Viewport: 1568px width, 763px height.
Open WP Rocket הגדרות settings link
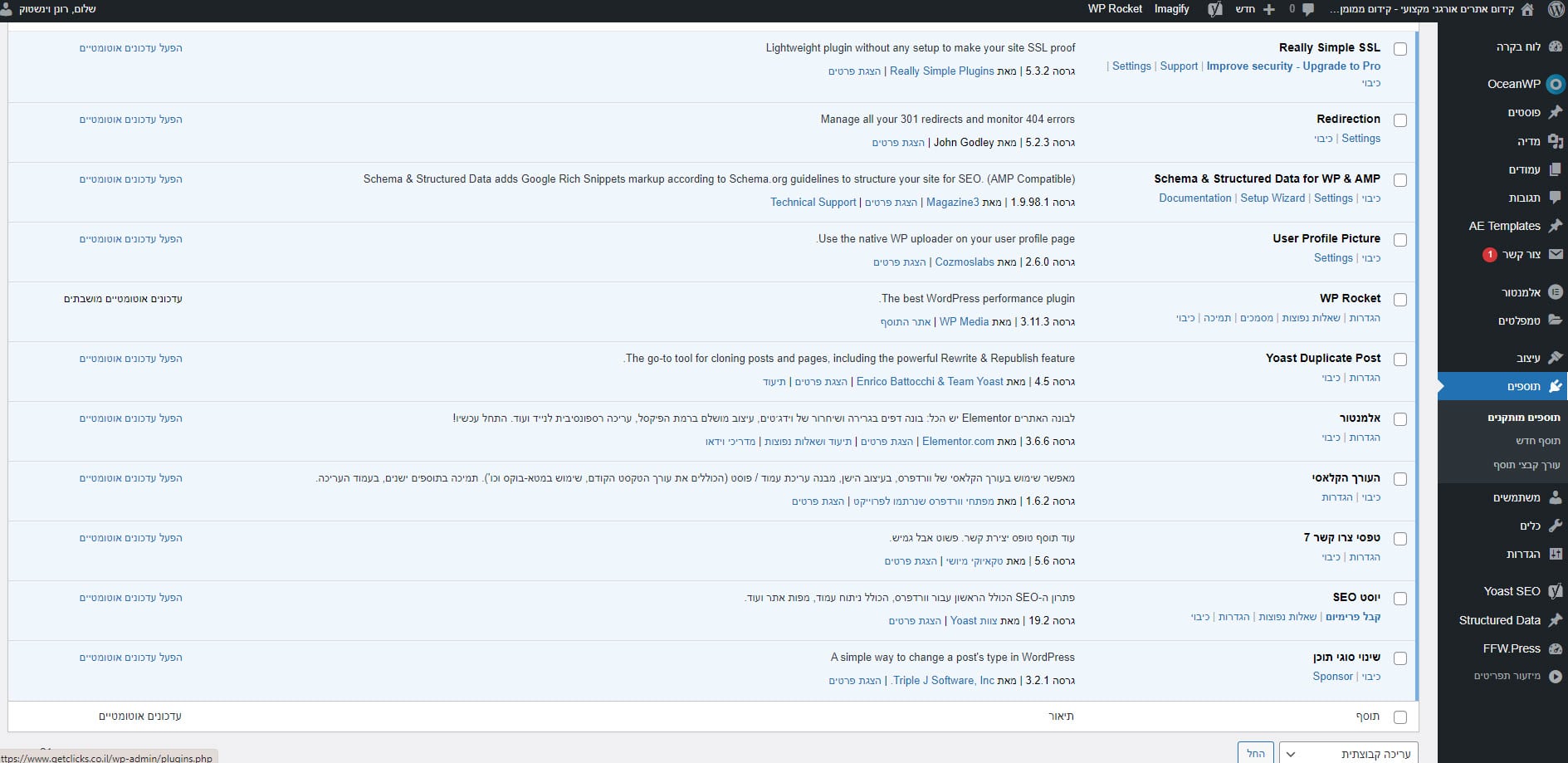click(x=1365, y=318)
